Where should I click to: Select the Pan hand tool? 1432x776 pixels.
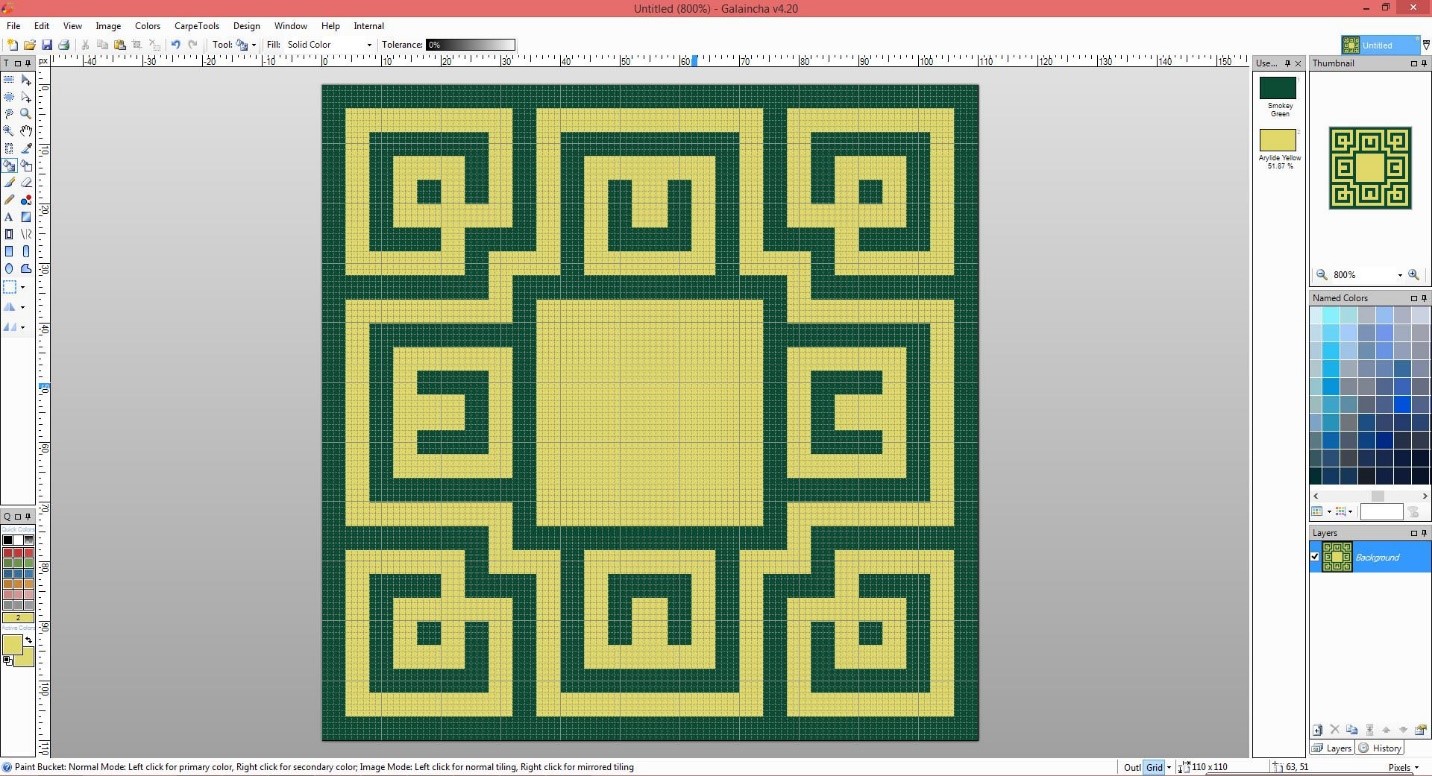tap(26, 131)
